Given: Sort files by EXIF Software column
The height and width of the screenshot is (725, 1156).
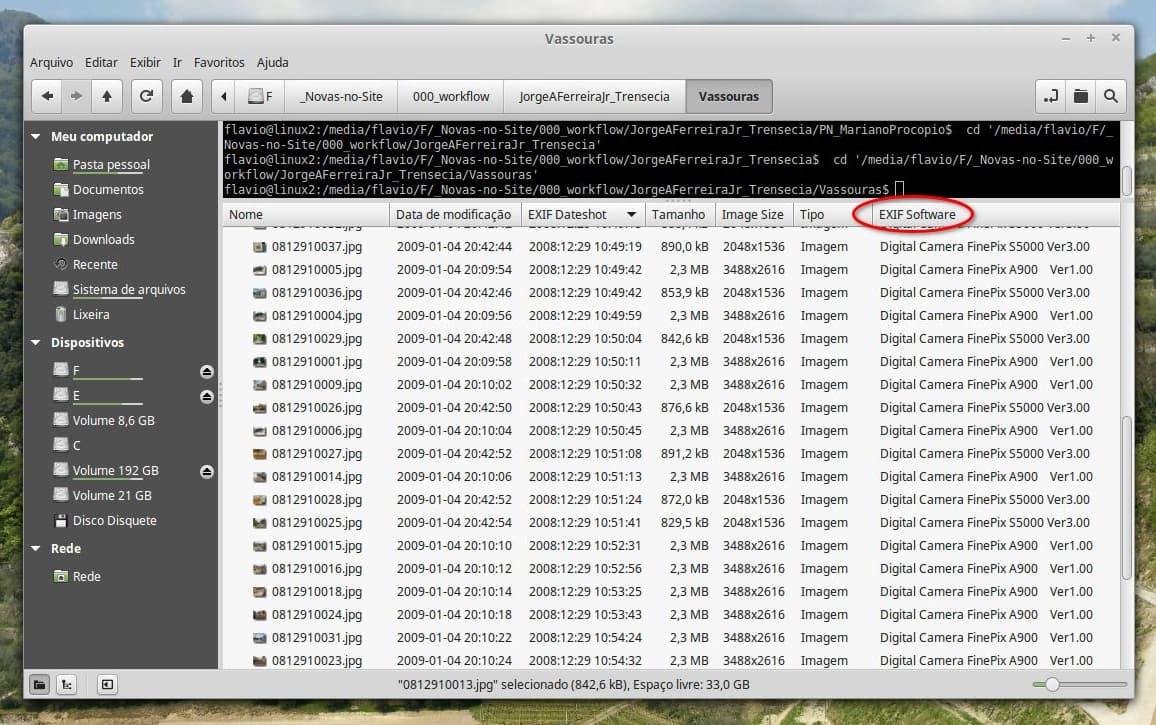Looking at the screenshot, I should click(917, 215).
